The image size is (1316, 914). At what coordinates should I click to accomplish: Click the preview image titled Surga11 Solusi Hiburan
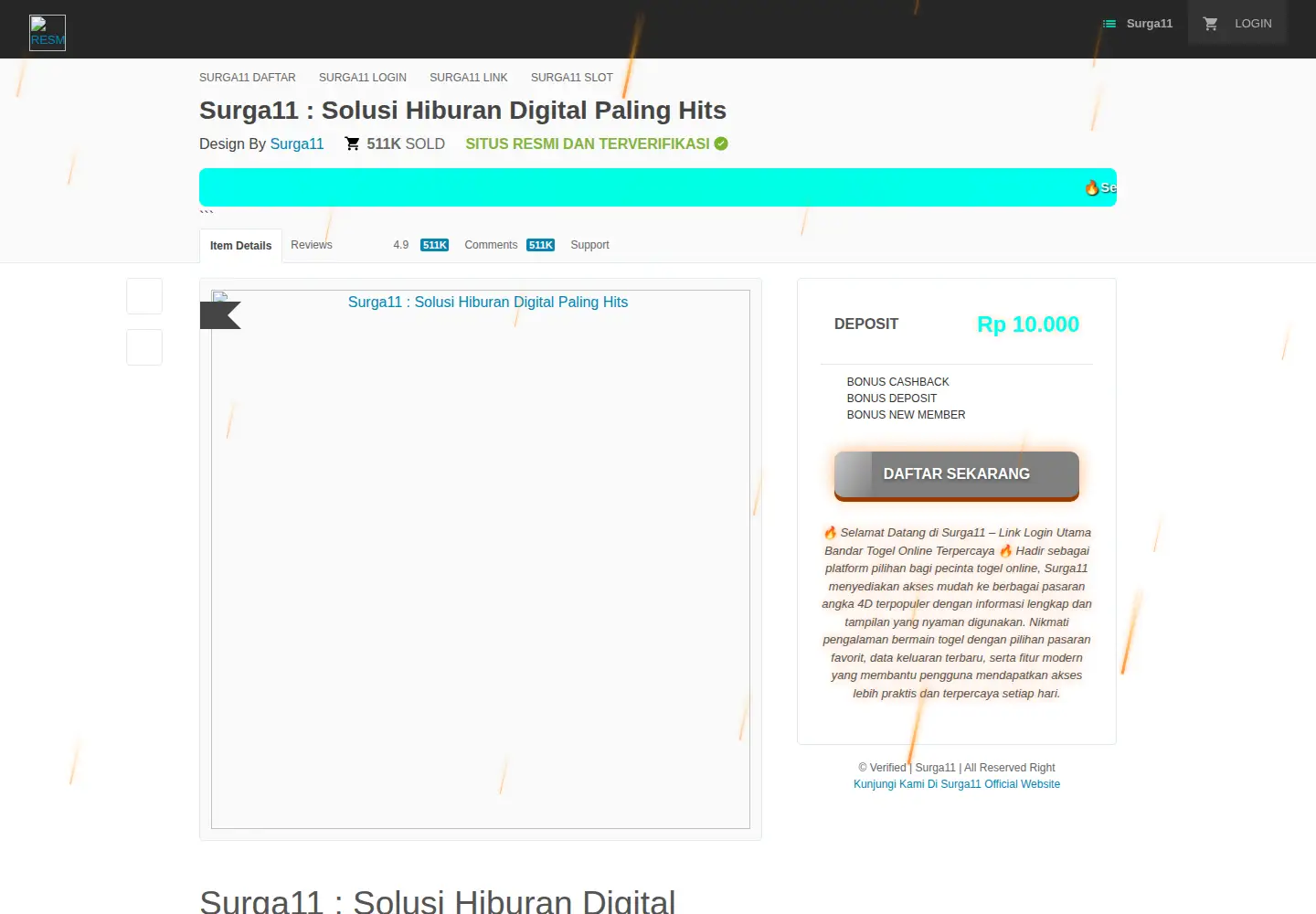point(481,559)
